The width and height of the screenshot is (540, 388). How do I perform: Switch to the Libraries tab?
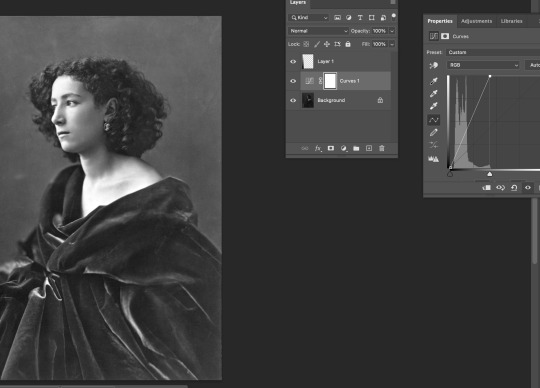tap(511, 21)
